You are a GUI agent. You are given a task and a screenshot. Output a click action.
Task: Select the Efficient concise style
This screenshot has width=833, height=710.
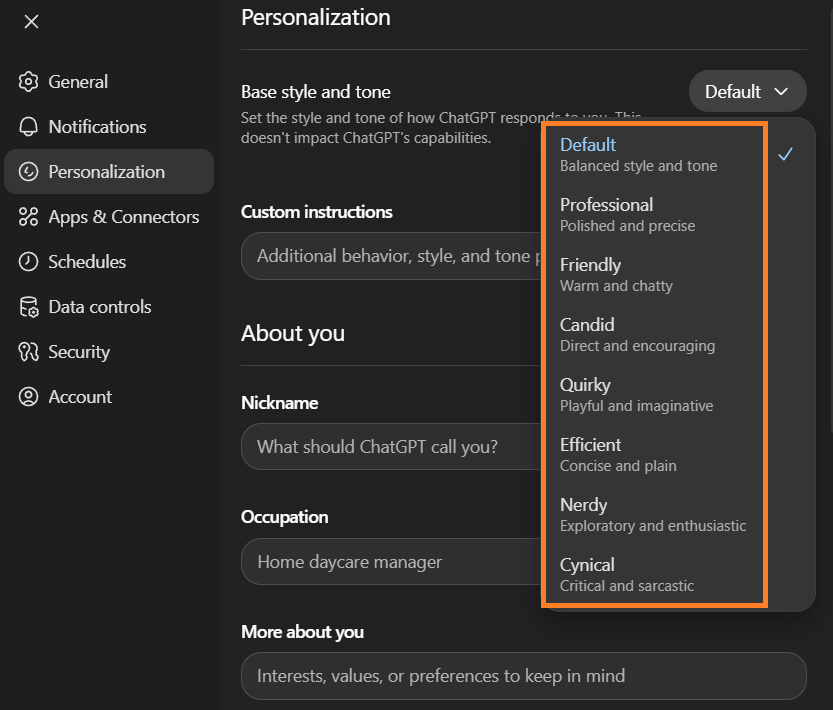click(x=679, y=455)
